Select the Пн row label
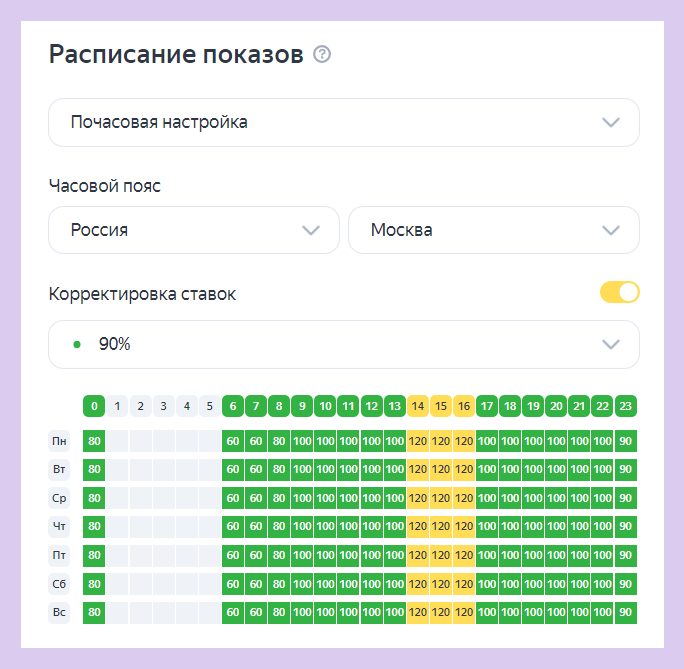Image resolution: width=684 pixels, height=669 pixels. [x=60, y=441]
